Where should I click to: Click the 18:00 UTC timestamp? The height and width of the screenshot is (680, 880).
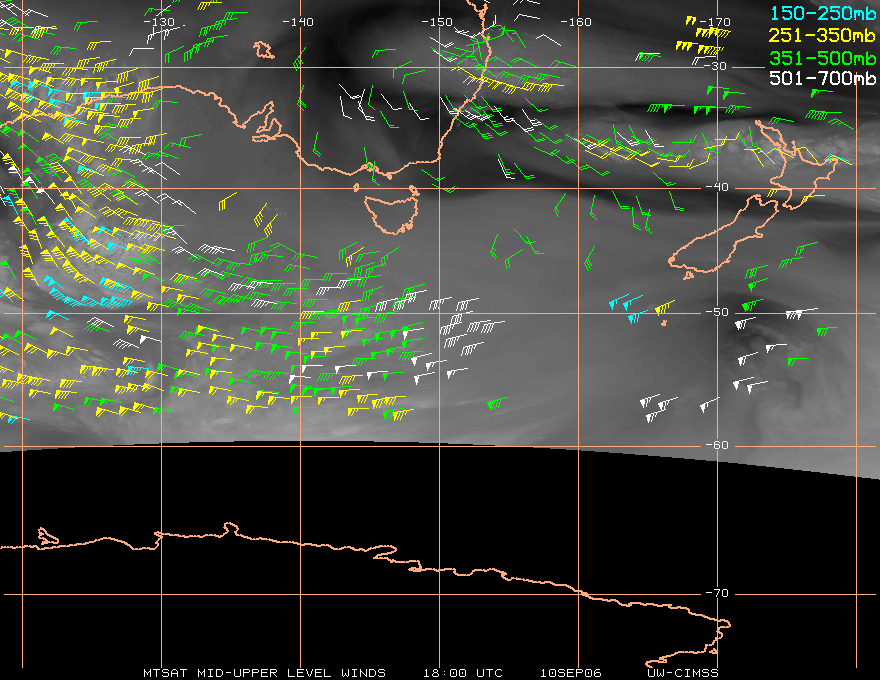462,672
